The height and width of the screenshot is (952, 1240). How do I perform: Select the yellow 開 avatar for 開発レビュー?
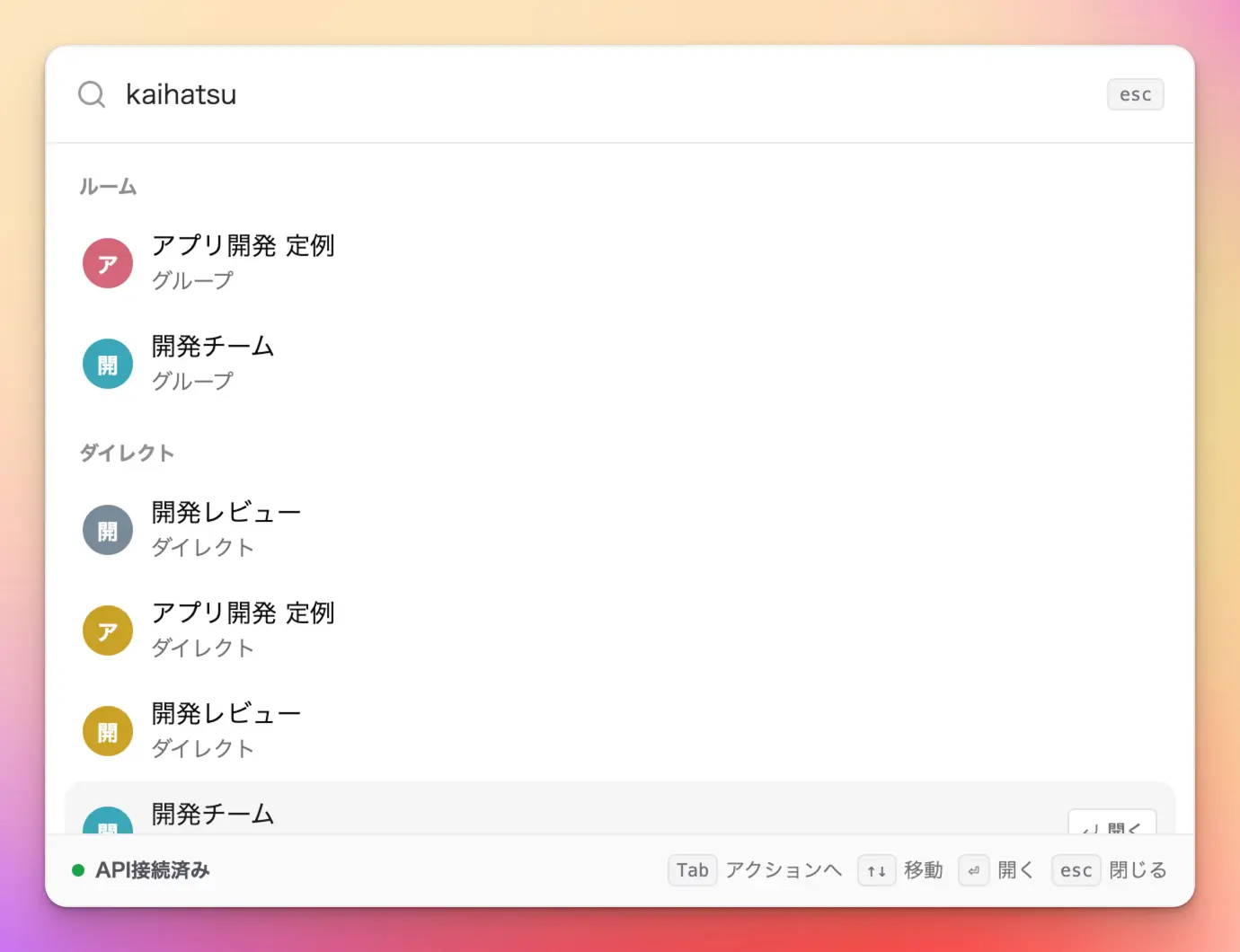pyautogui.click(x=108, y=731)
